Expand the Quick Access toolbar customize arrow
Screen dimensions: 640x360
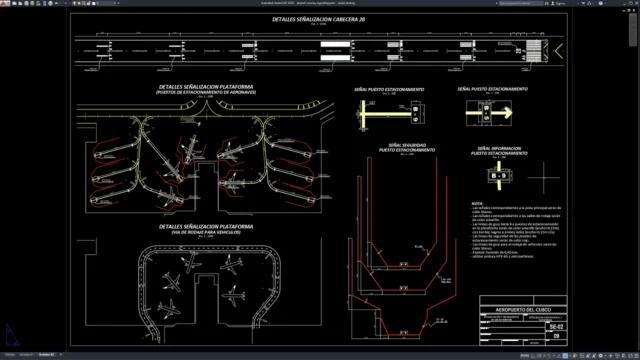pos(118,3)
